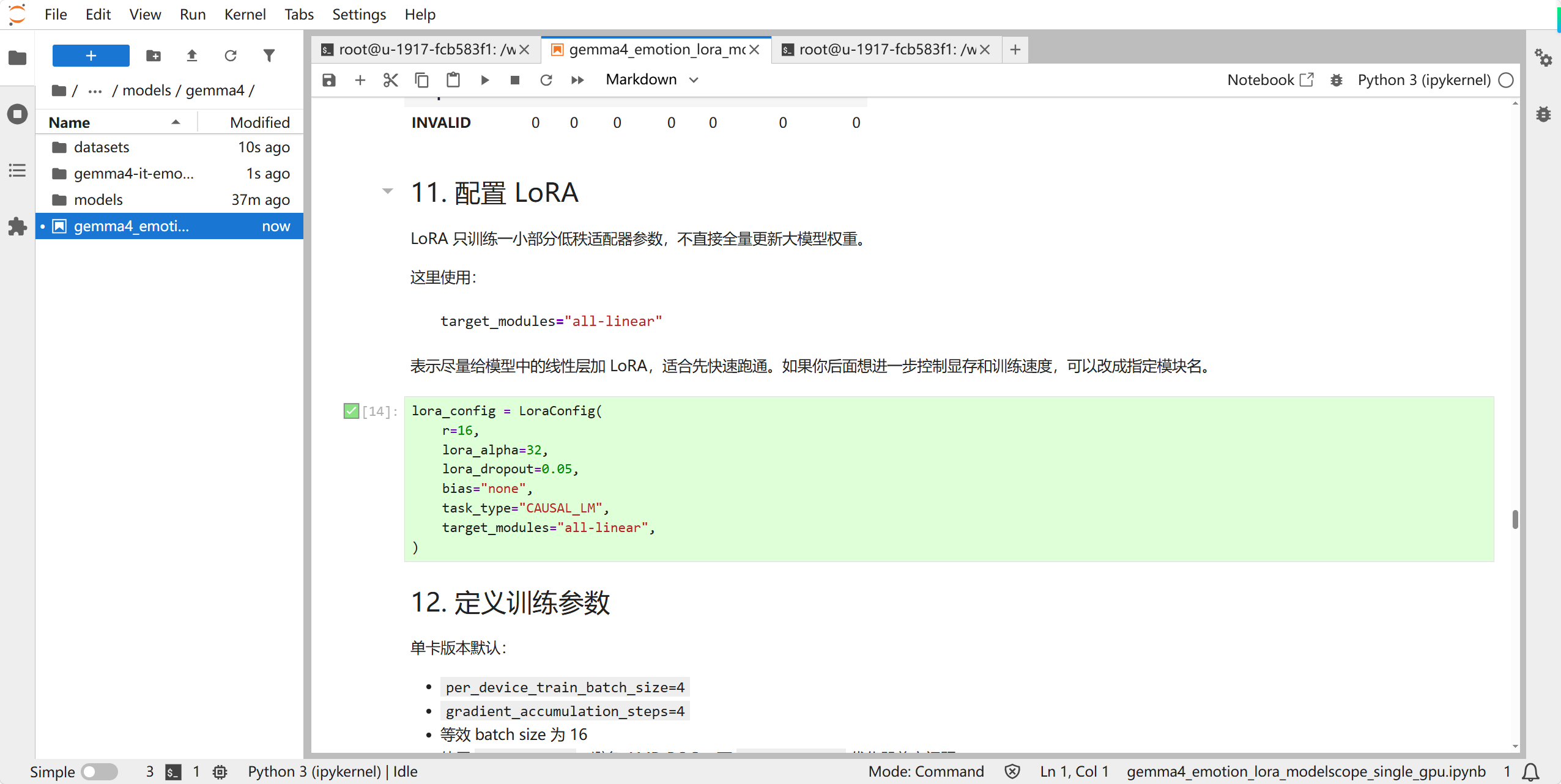Viewport: 1561px width, 784px height.
Task: Enable the notebook debugger bug icon
Action: (1337, 80)
